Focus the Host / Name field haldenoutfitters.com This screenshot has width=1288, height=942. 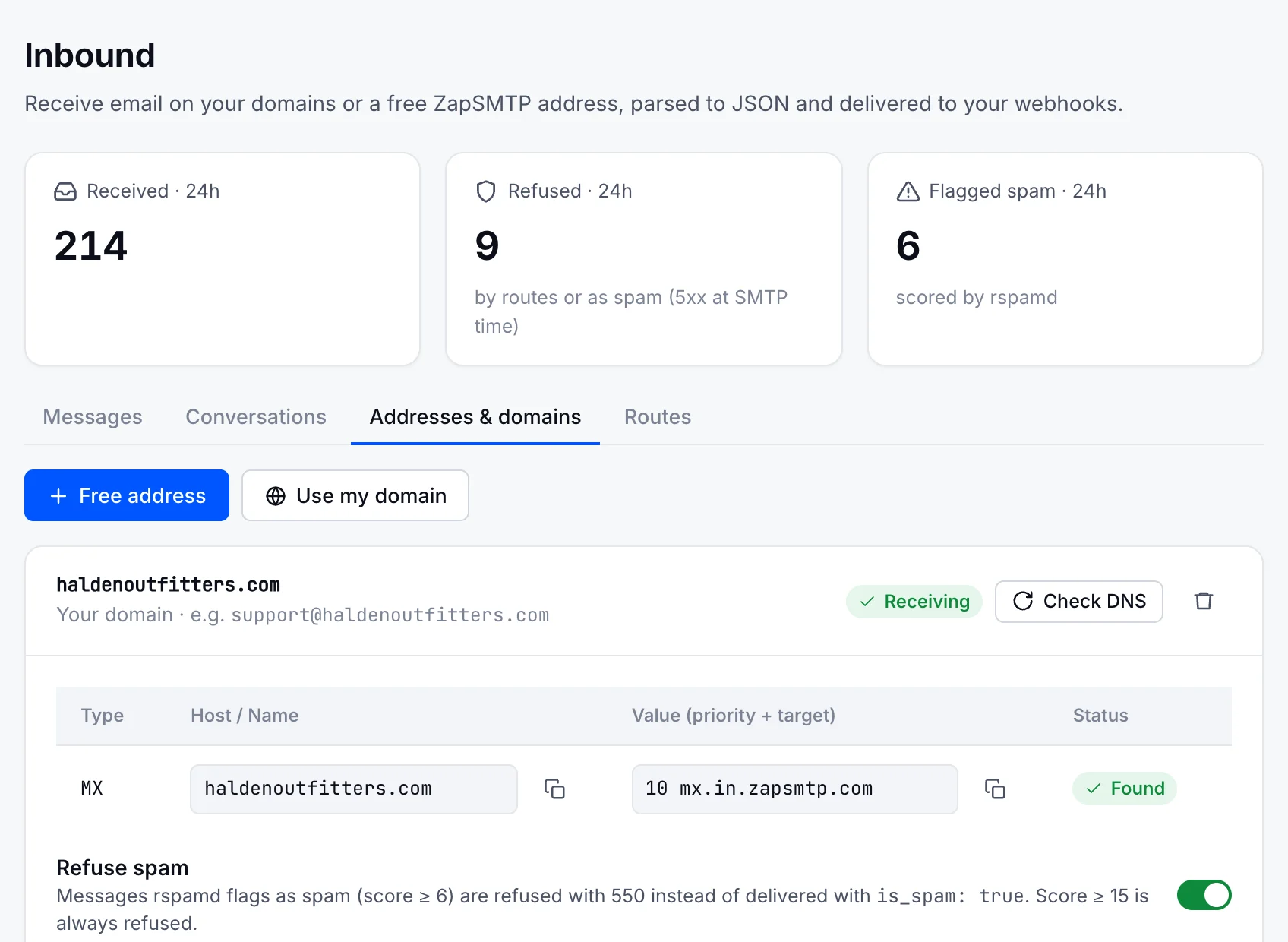[x=354, y=789]
